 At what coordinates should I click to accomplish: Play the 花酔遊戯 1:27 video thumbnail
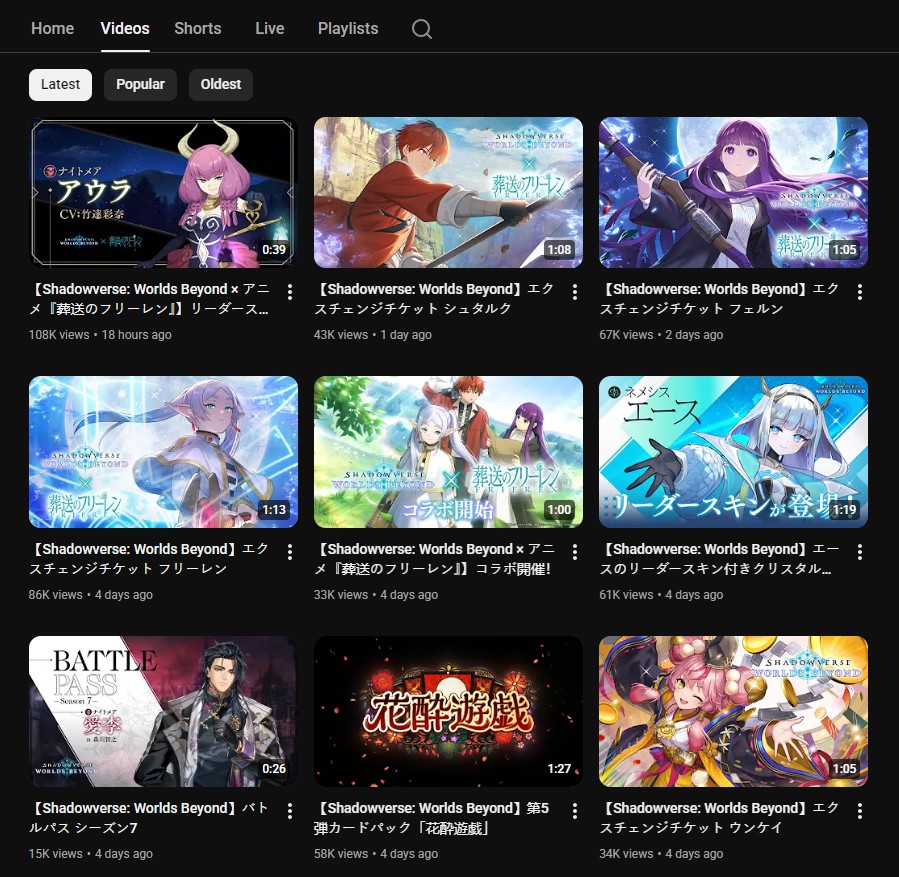point(448,711)
